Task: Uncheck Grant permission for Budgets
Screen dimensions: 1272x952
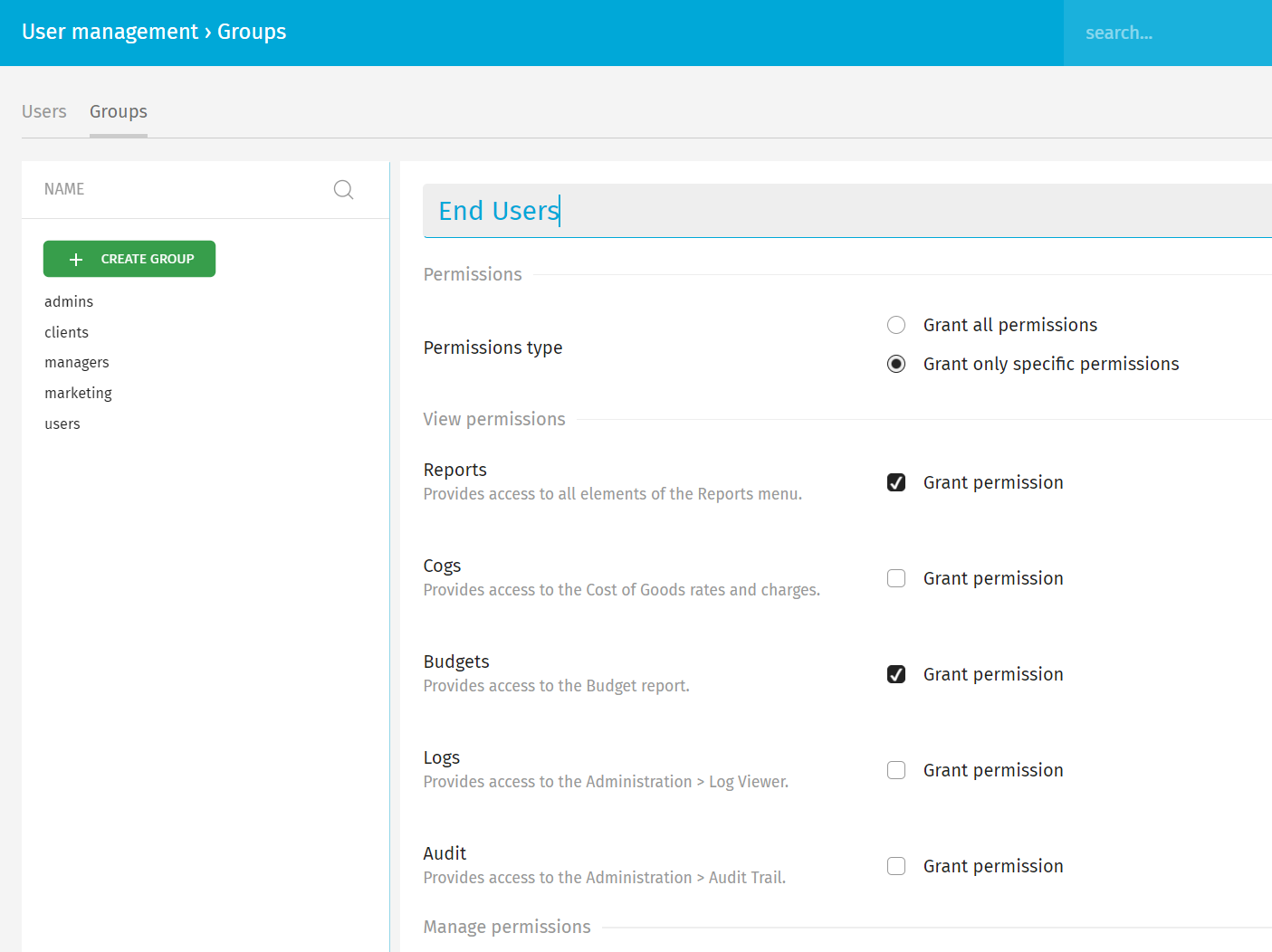Action: (896, 674)
